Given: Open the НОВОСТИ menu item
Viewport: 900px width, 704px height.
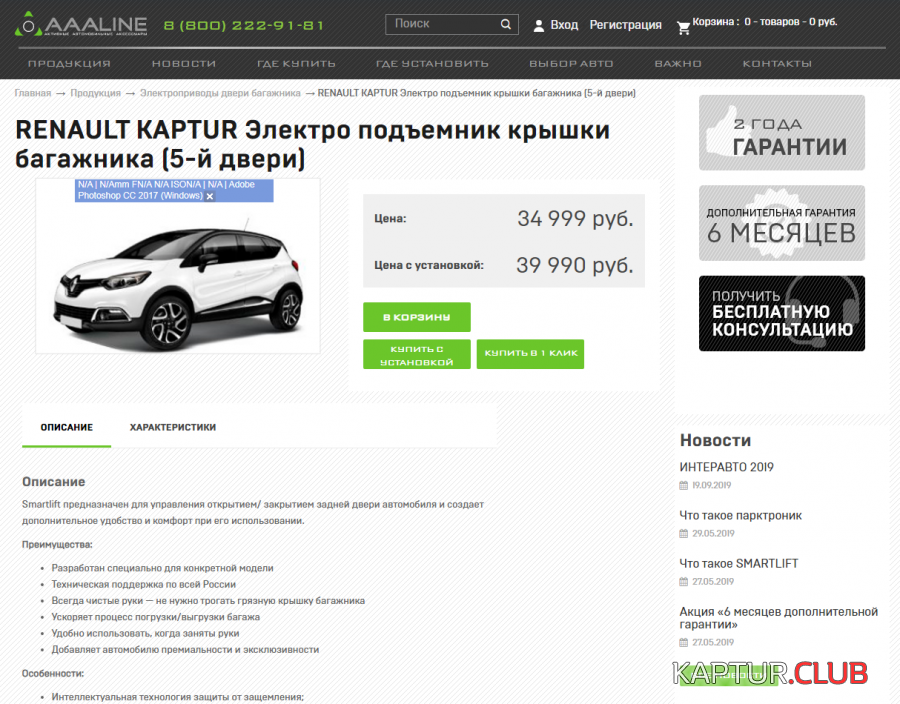Looking at the screenshot, I should [x=184, y=64].
